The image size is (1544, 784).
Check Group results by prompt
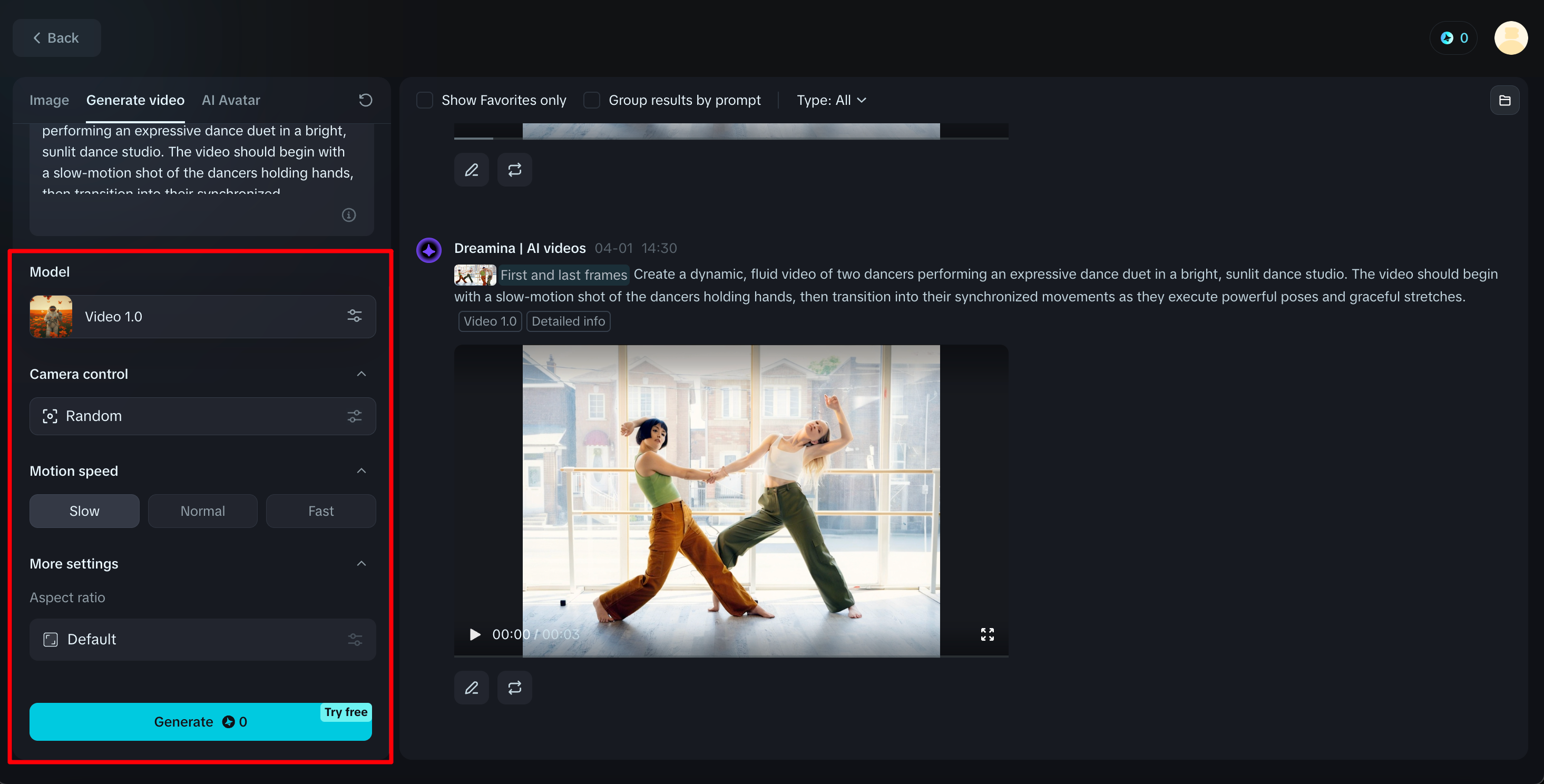click(592, 100)
